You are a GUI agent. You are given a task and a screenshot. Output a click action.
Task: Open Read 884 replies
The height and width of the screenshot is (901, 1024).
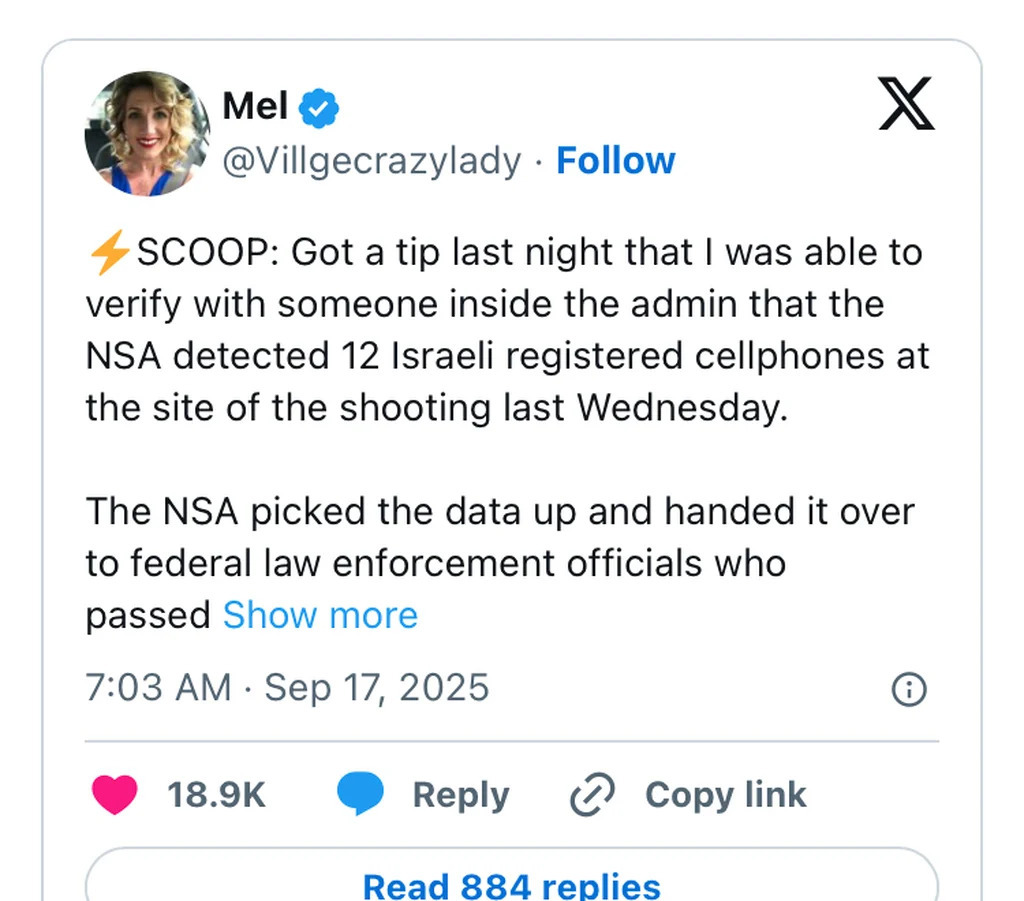[511, 885]
